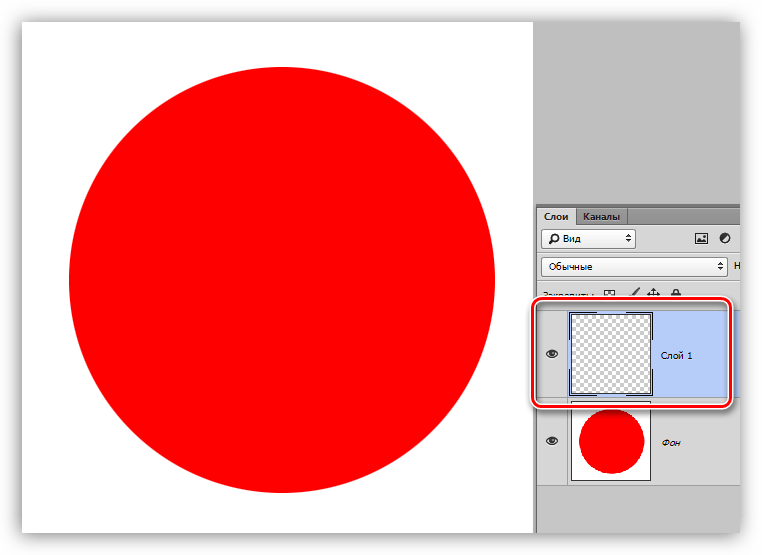Select the Слой 1 transparent thumbnail
Image resolution: width=762 pixels, height=555 pixels.
point(611,354)
